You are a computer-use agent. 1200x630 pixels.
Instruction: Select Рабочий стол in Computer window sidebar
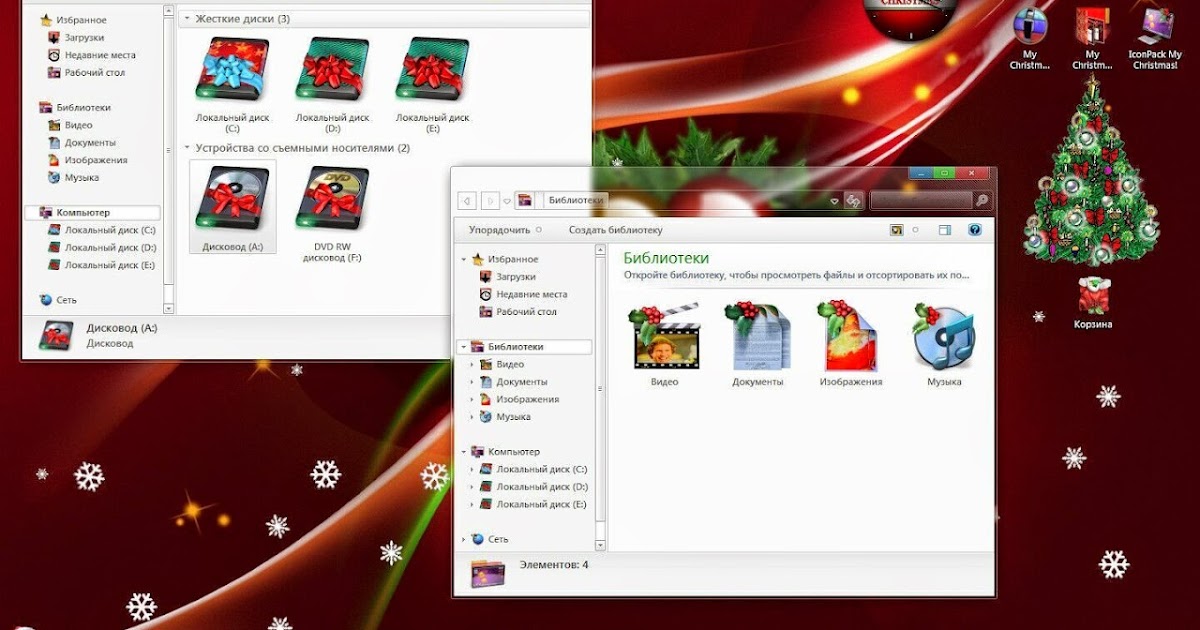coord(87,72)
